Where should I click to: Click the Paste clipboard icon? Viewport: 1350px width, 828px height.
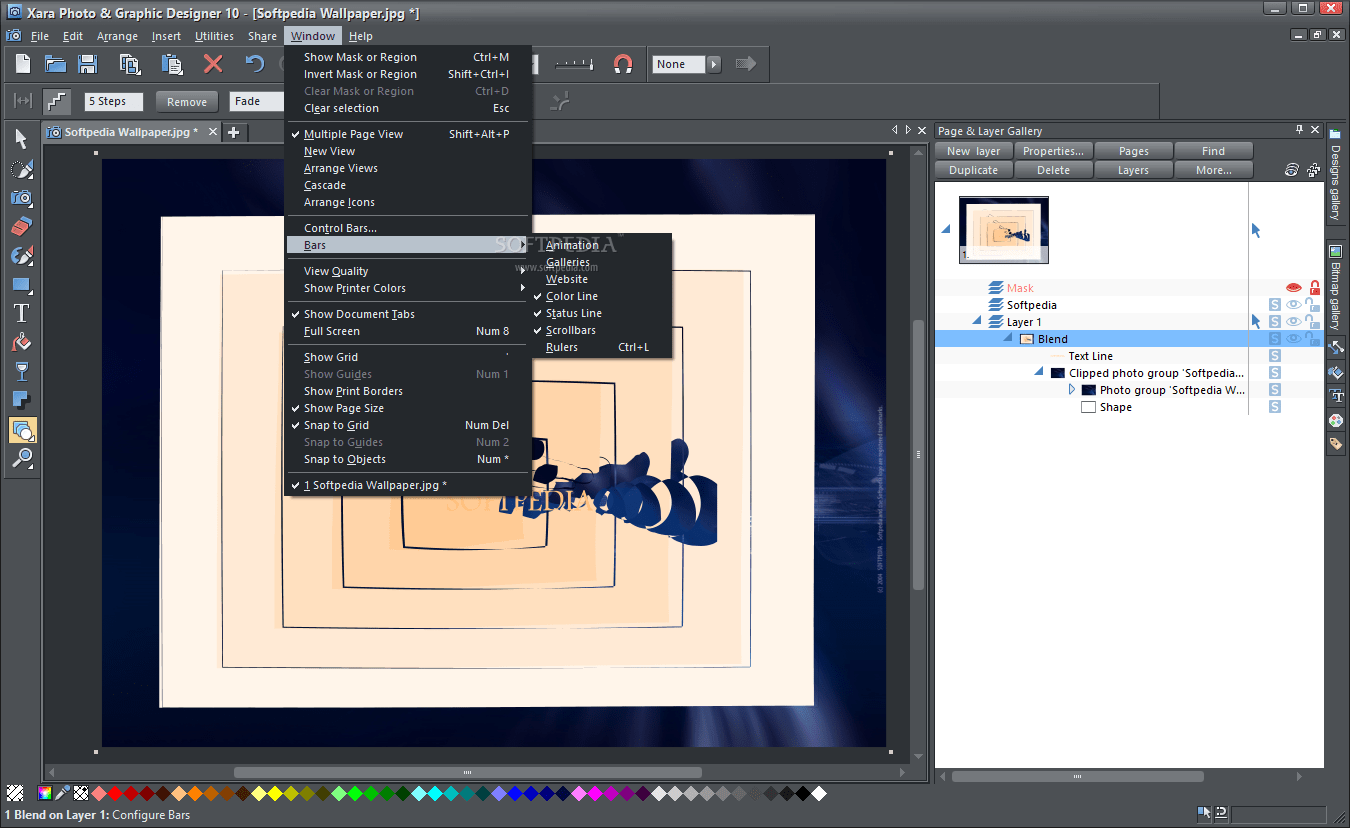tap(172, 64)
